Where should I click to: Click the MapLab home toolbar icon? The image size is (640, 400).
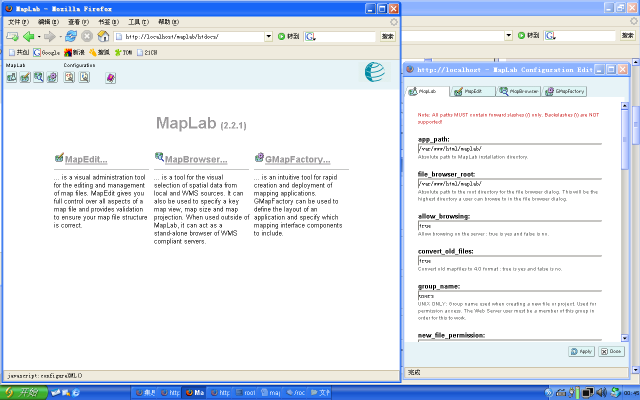click(x=11, y=77)
